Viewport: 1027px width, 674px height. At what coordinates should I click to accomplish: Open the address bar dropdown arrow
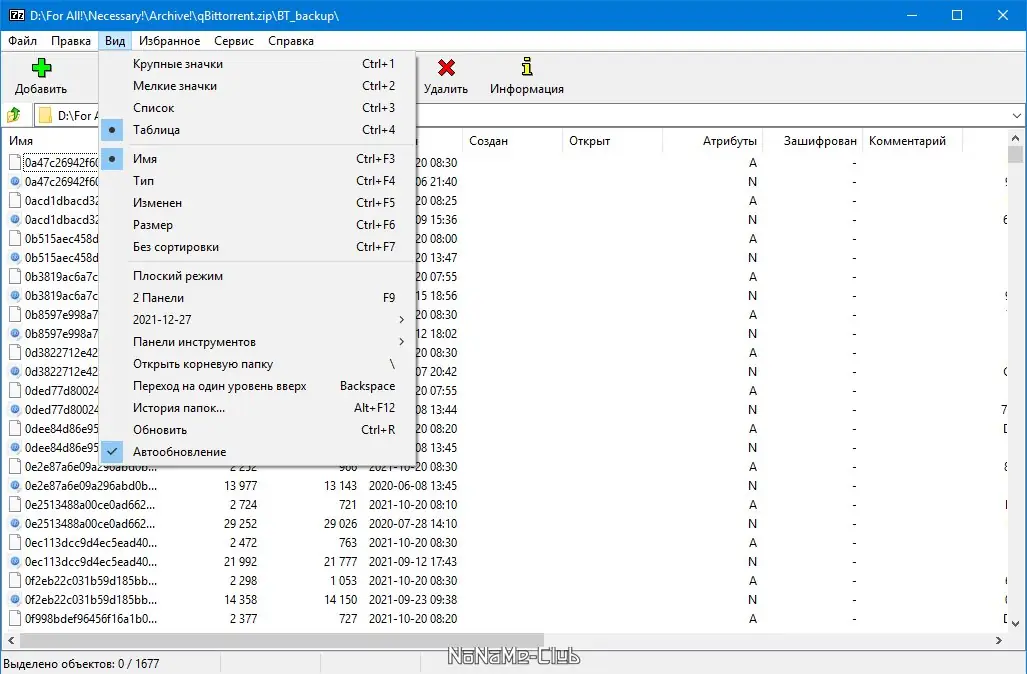point(1017,116)
